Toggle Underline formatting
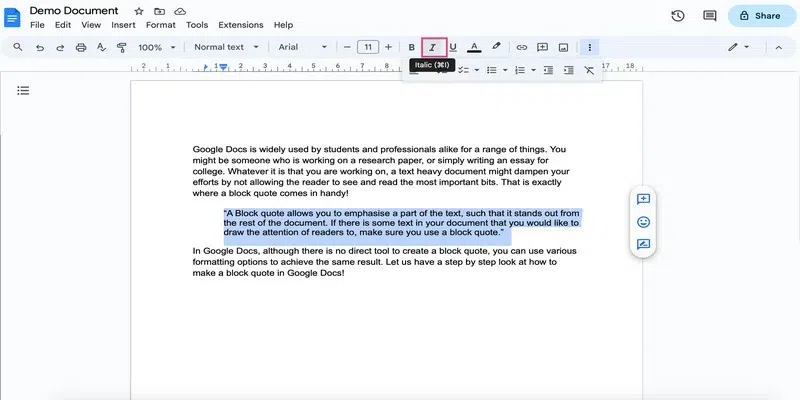The width and height of the screenshot is (800, 400). 453,47
